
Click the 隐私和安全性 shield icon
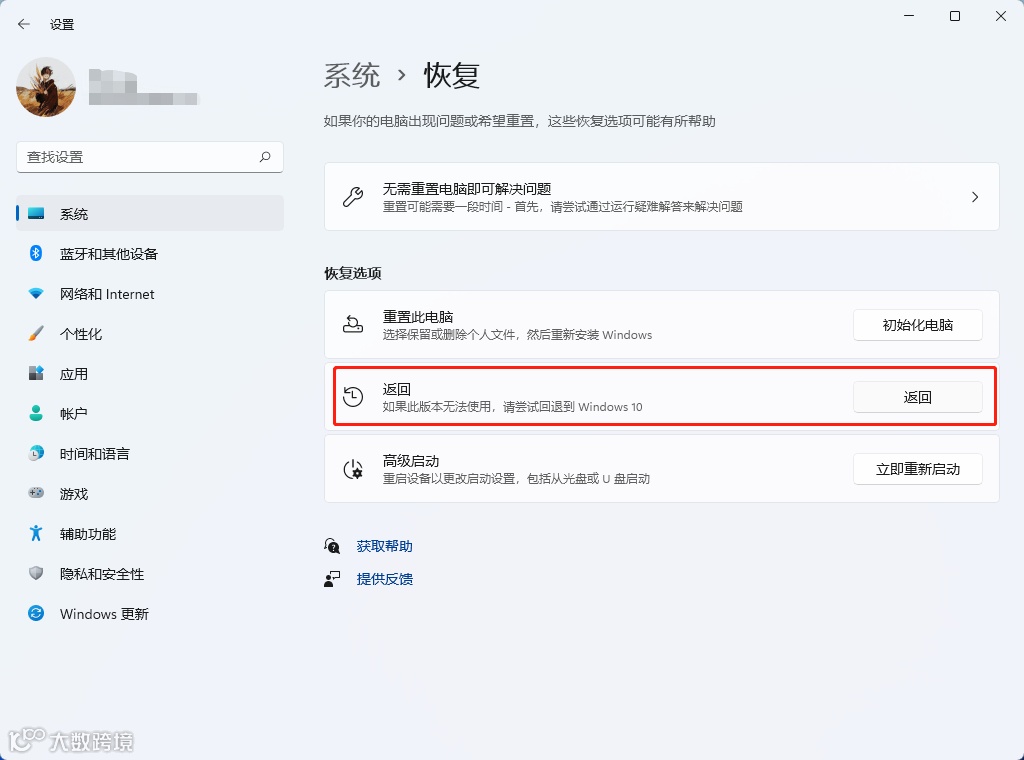(x=36, y=573)
